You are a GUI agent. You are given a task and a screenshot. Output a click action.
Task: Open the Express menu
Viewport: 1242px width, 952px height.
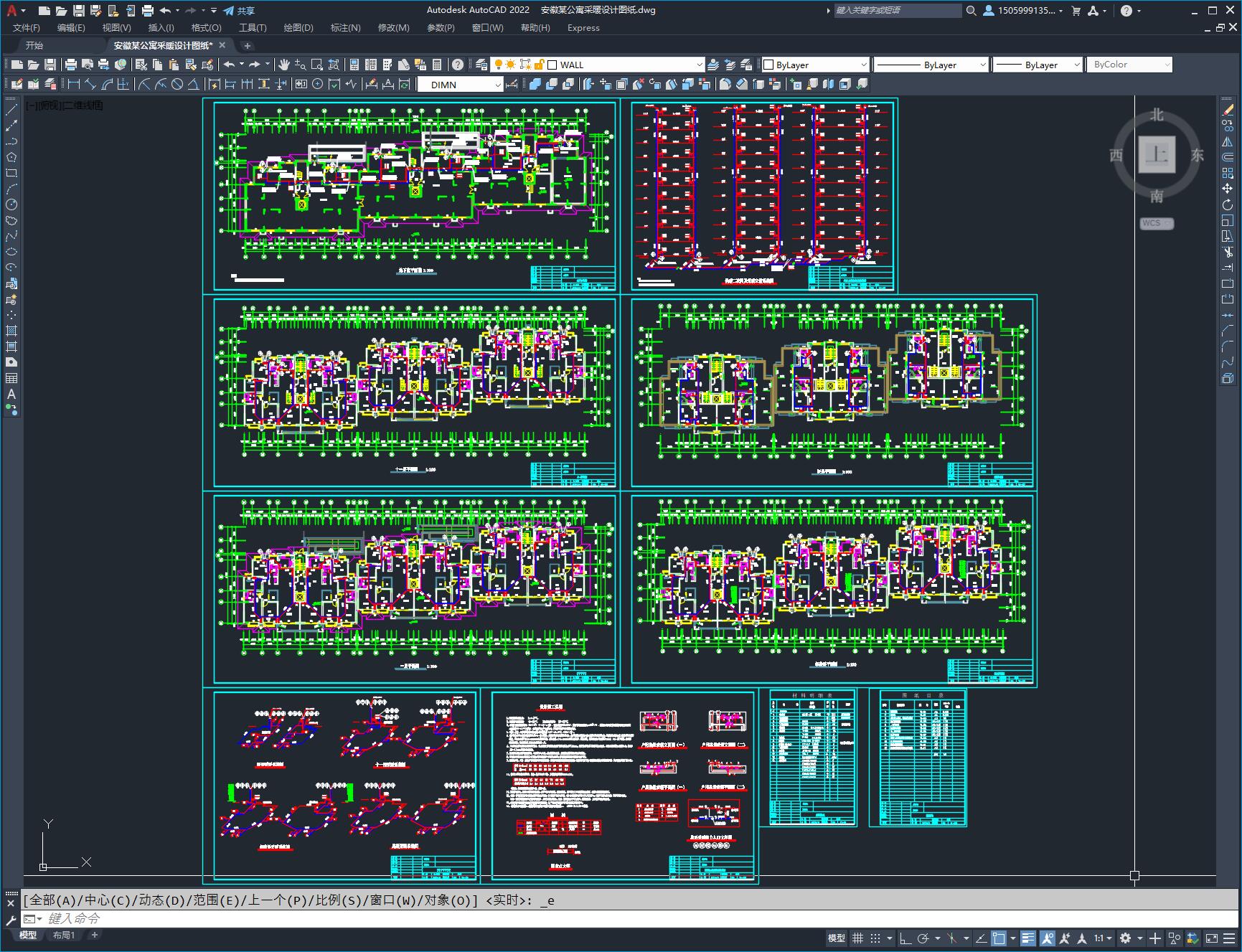[583, 28]
